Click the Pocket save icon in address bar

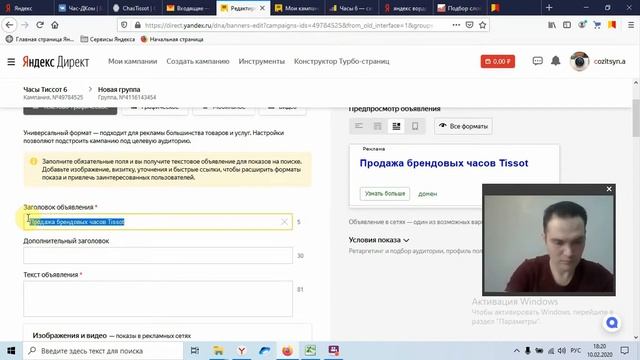point(469,25)
